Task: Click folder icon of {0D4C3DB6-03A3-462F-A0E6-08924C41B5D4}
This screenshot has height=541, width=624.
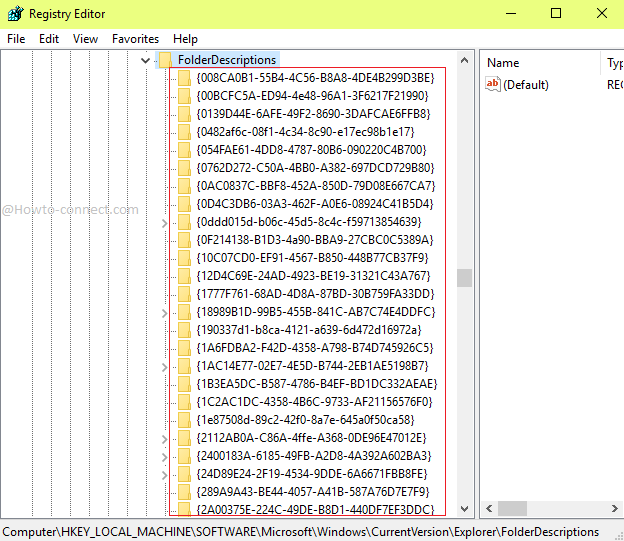Action: point(184,204)
